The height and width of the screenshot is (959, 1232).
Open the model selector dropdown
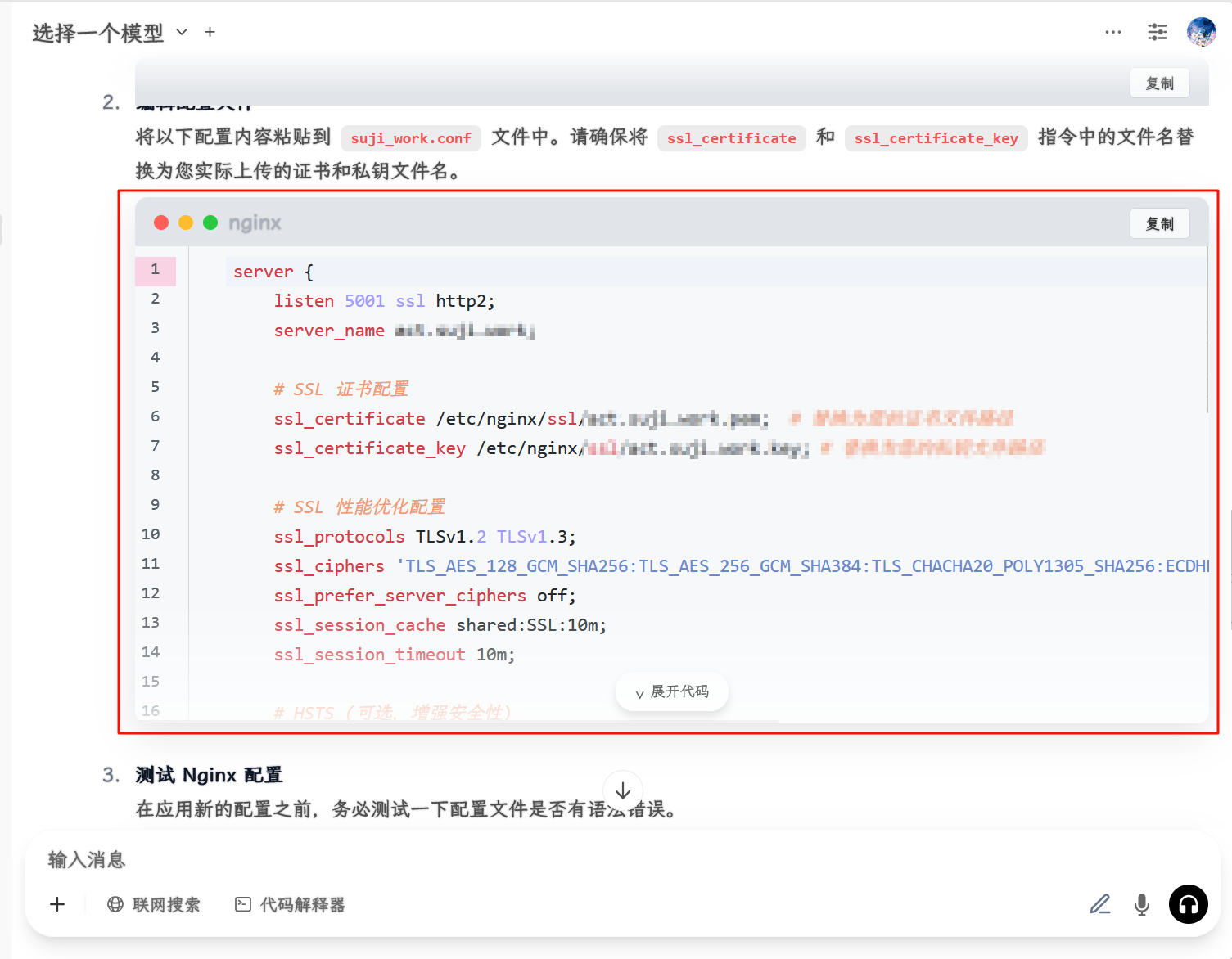coord(110,33)
